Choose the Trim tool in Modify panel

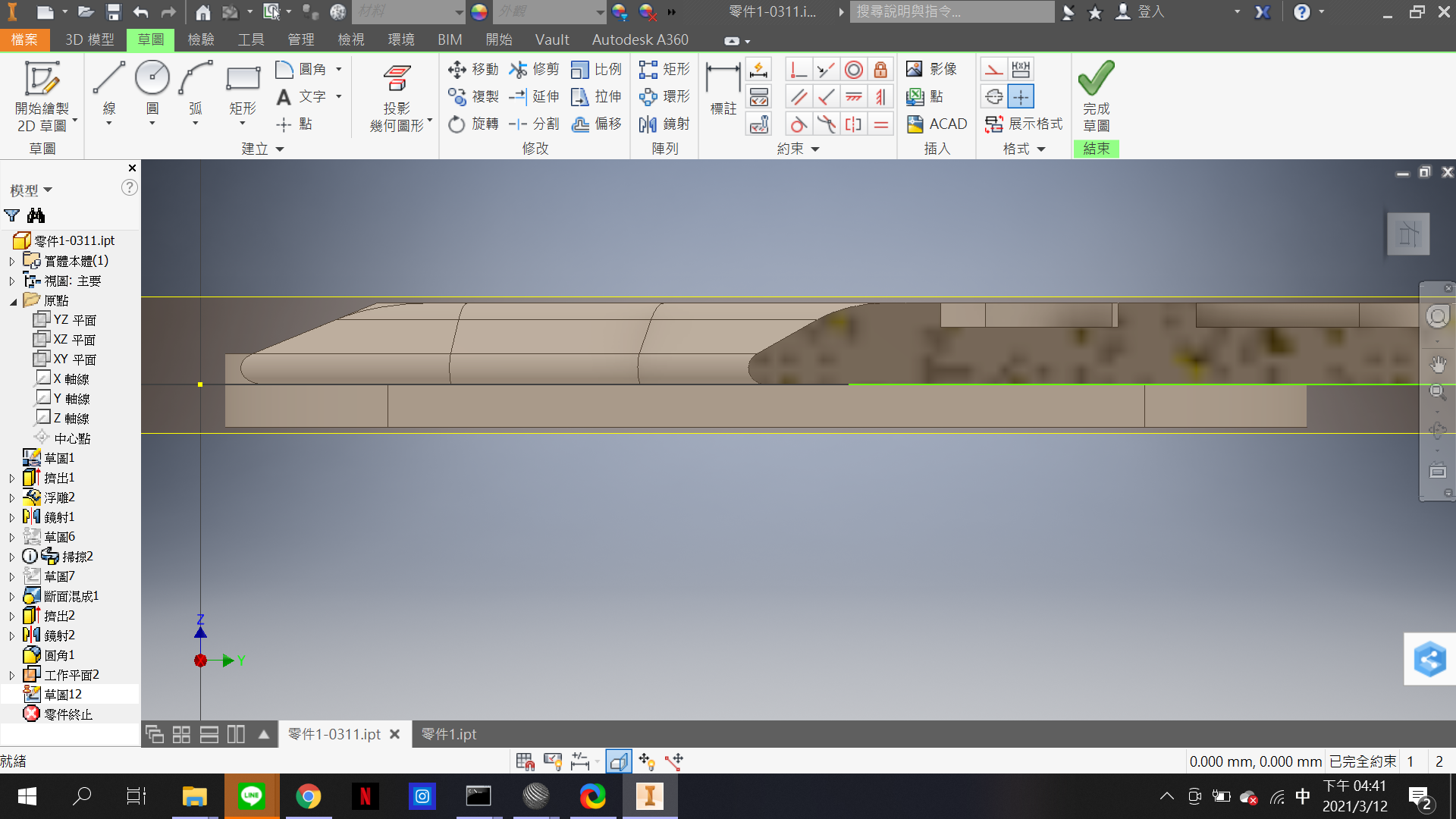click(x=535, y=69)
